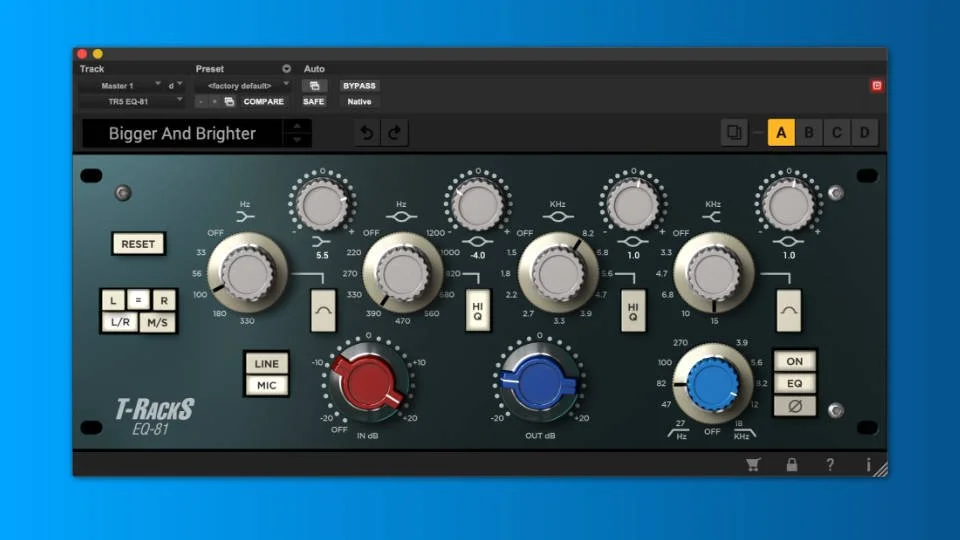Select M/S processing mode
Image resolution: width=960 pixels, height=540 pixels.
(x=157, y=322)
